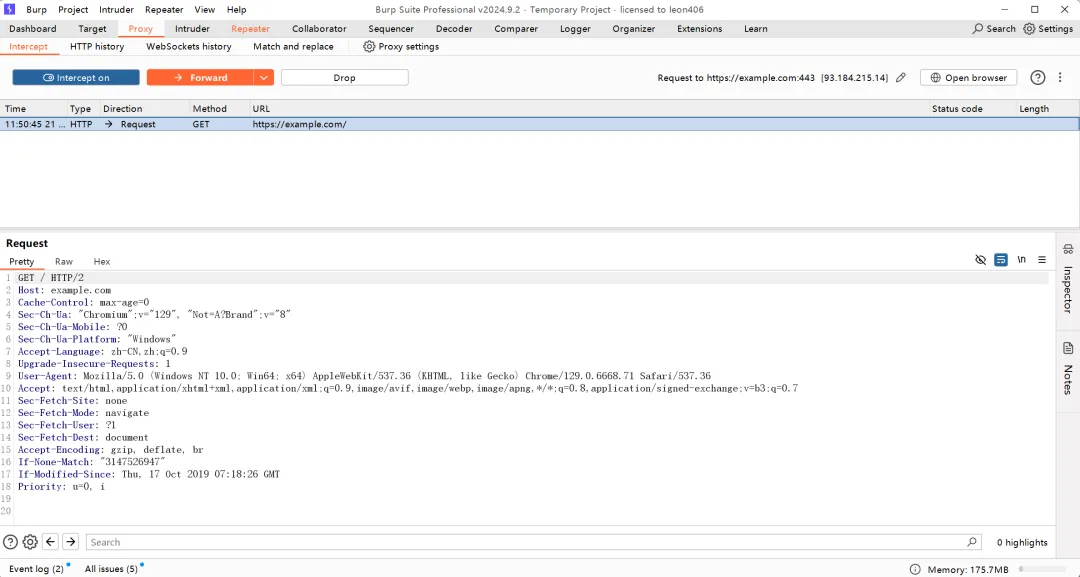Toggle Intercept on button off
Screen dimensions: 1080x577
coord(76,78)
